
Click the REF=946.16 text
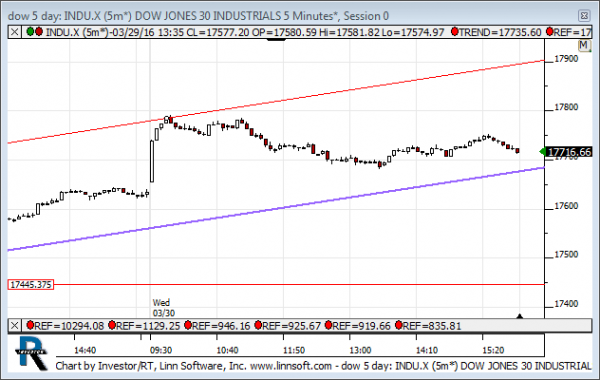[221, 326]
